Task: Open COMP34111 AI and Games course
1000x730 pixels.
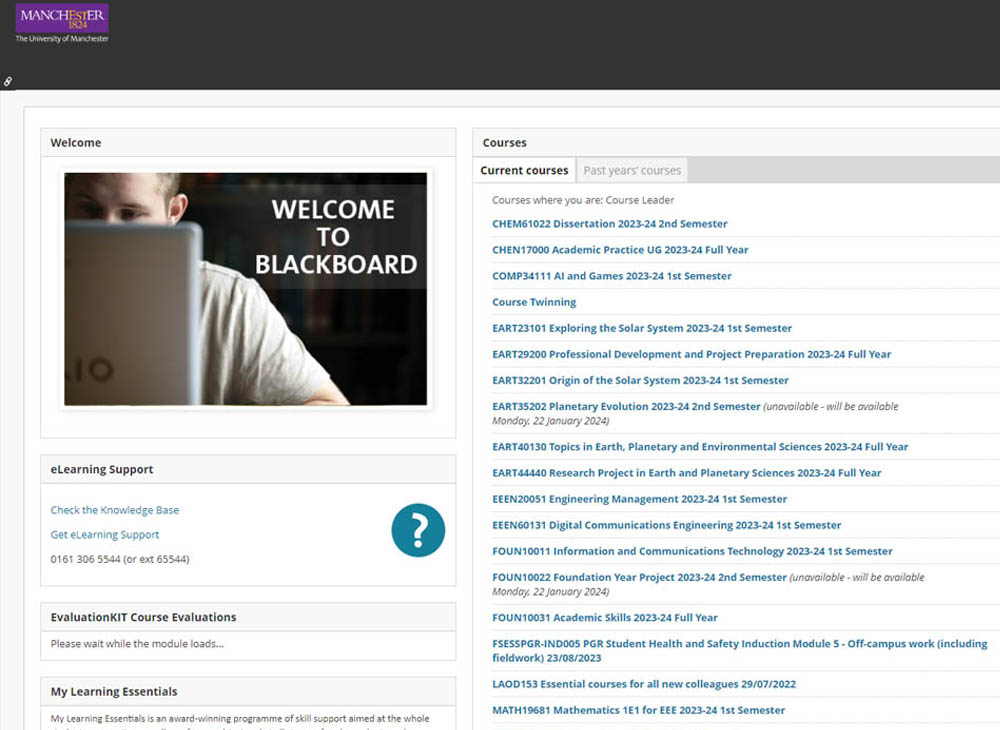Action: 612,276
